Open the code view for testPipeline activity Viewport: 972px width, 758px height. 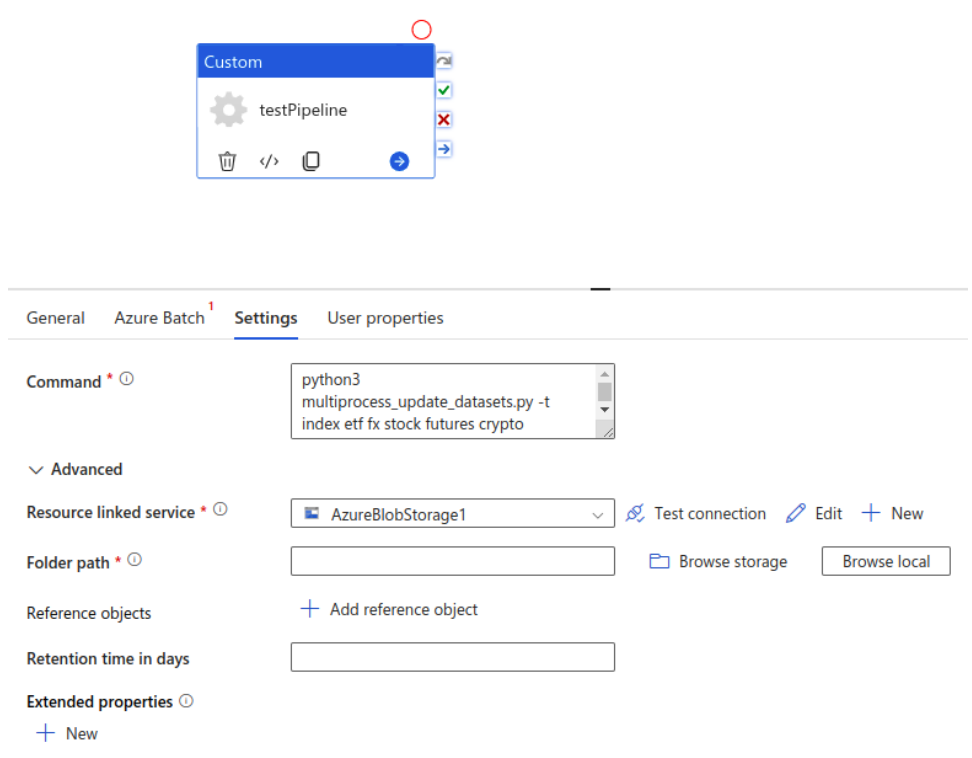(268, 161)
